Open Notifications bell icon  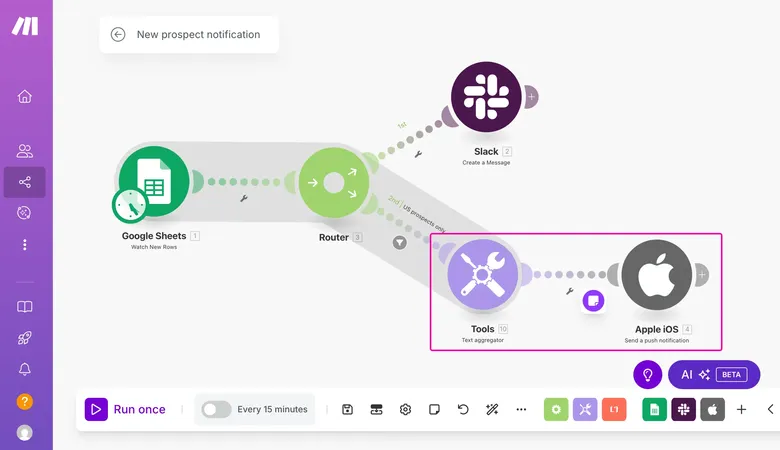click(x=24, y=369)
